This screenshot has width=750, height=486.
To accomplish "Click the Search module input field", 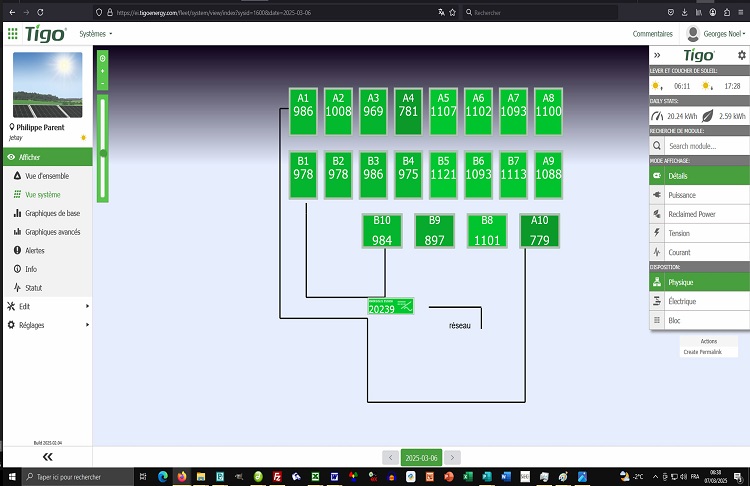I will (x=706, y=147).
